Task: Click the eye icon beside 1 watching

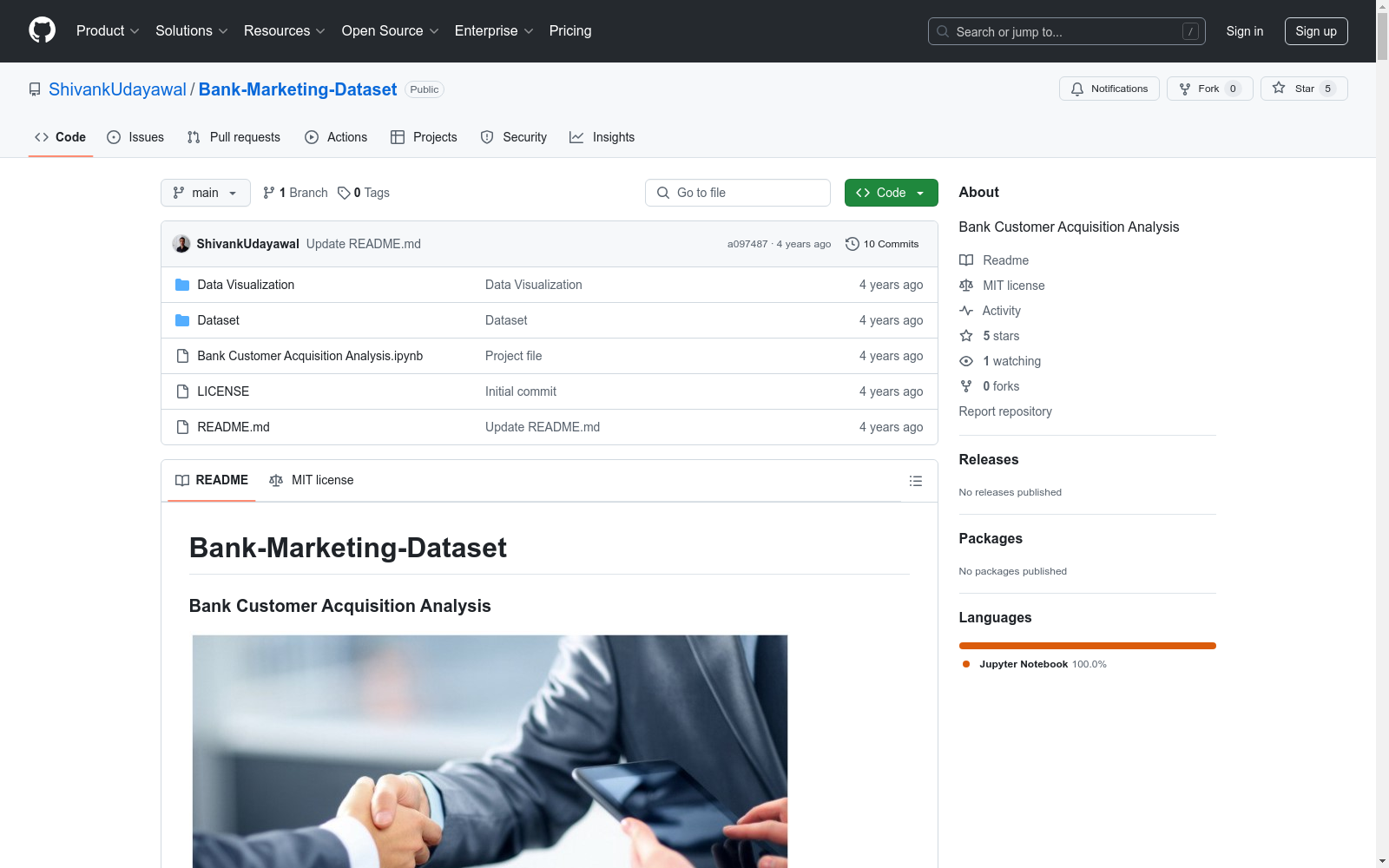Action: pos(966,361)
